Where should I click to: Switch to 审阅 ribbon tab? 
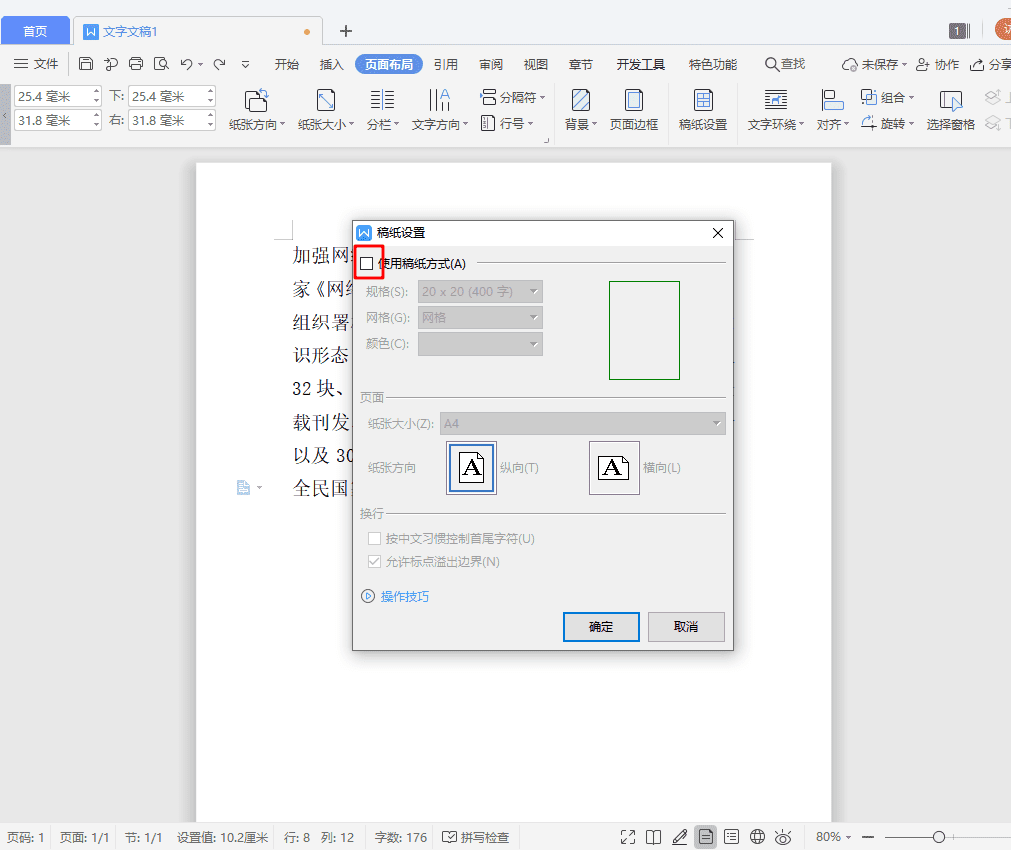(x=491, y=64)
